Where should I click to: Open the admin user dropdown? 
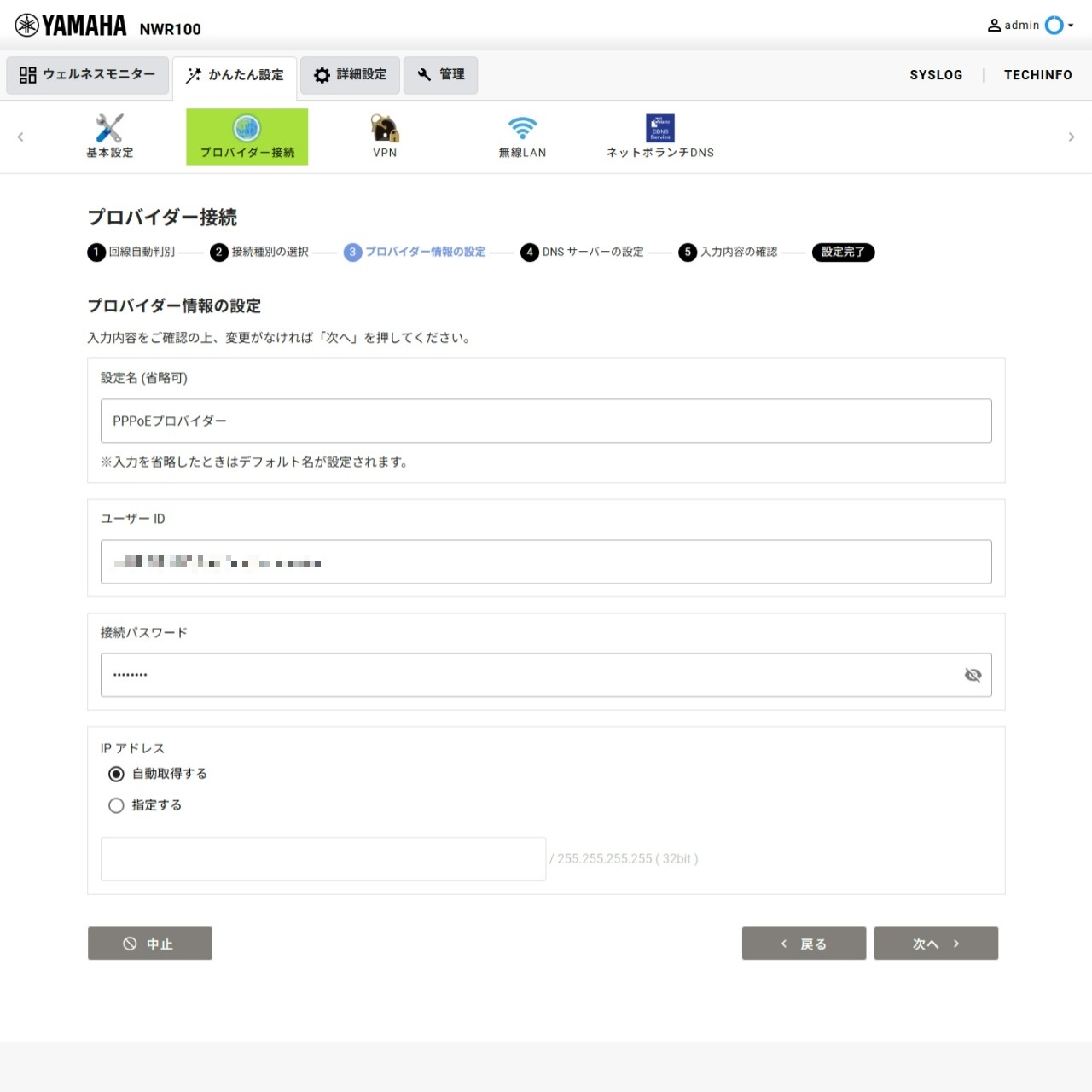(x=1031, y=26)
